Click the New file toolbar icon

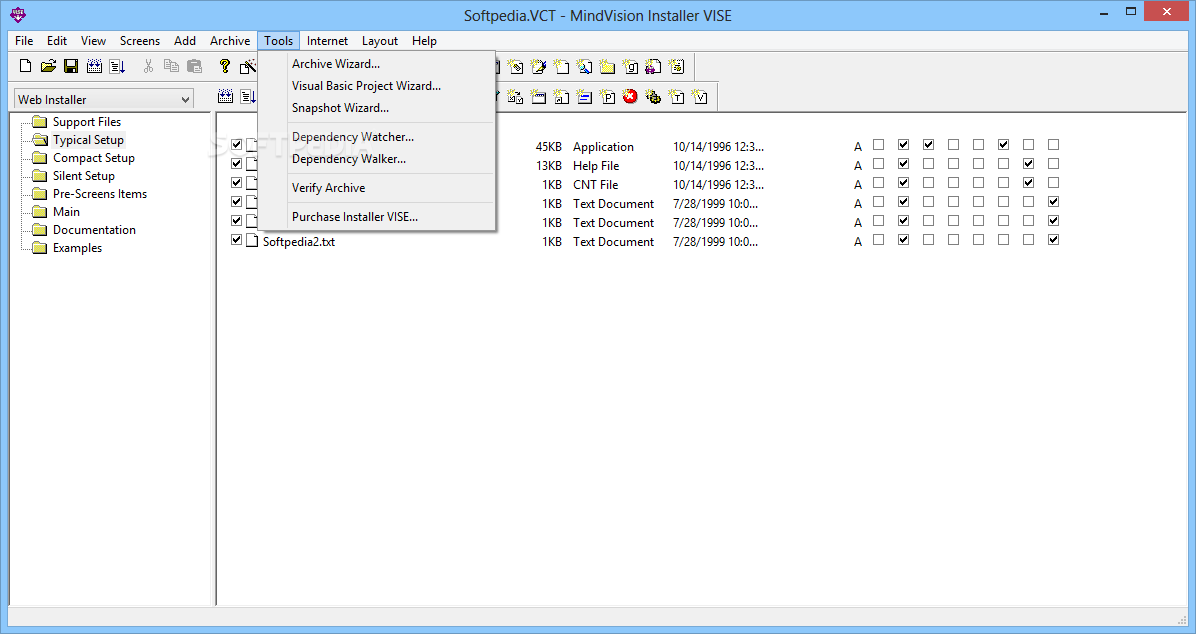pos(25,66)
